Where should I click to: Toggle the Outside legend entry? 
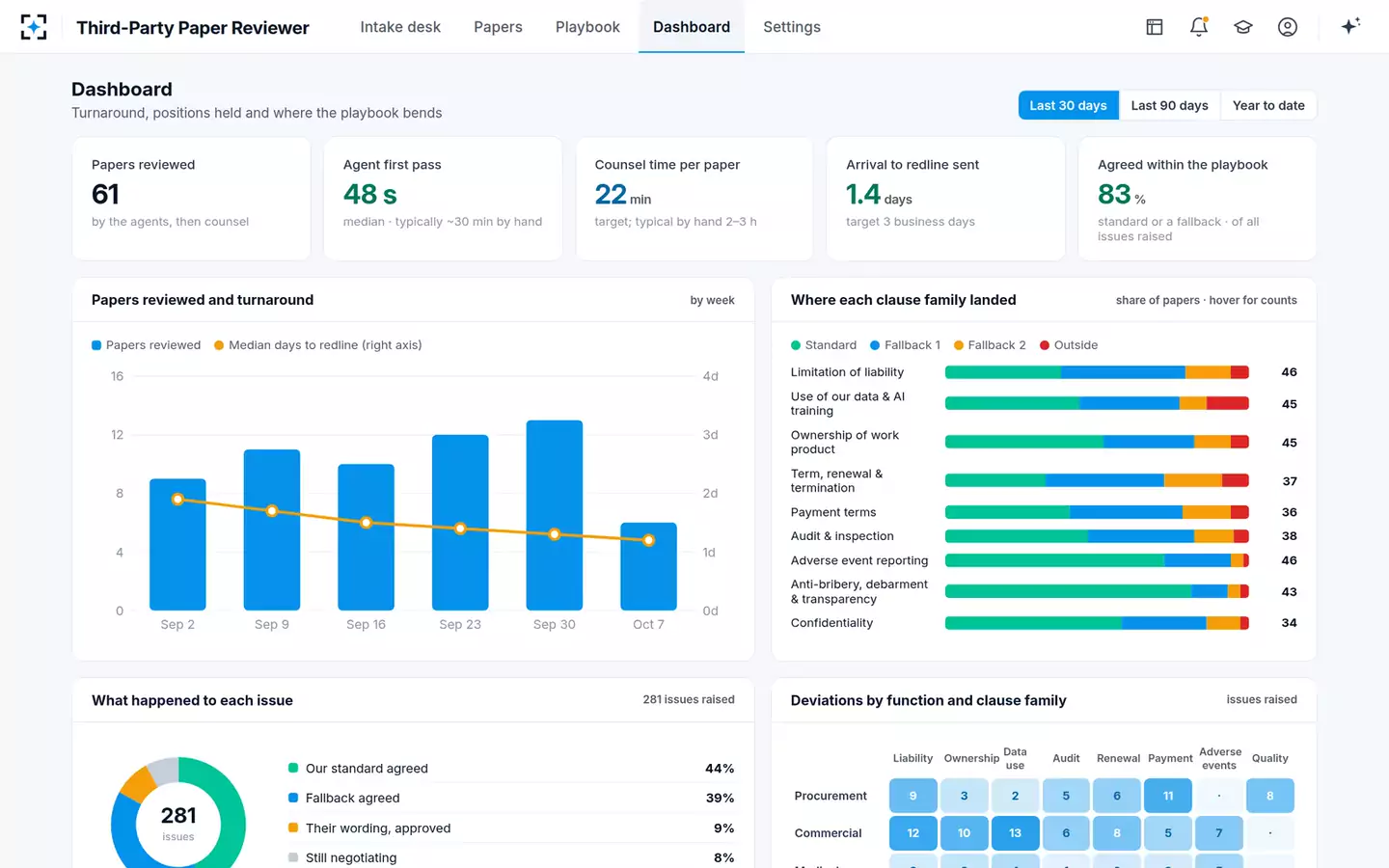(x=1069, y=345)
